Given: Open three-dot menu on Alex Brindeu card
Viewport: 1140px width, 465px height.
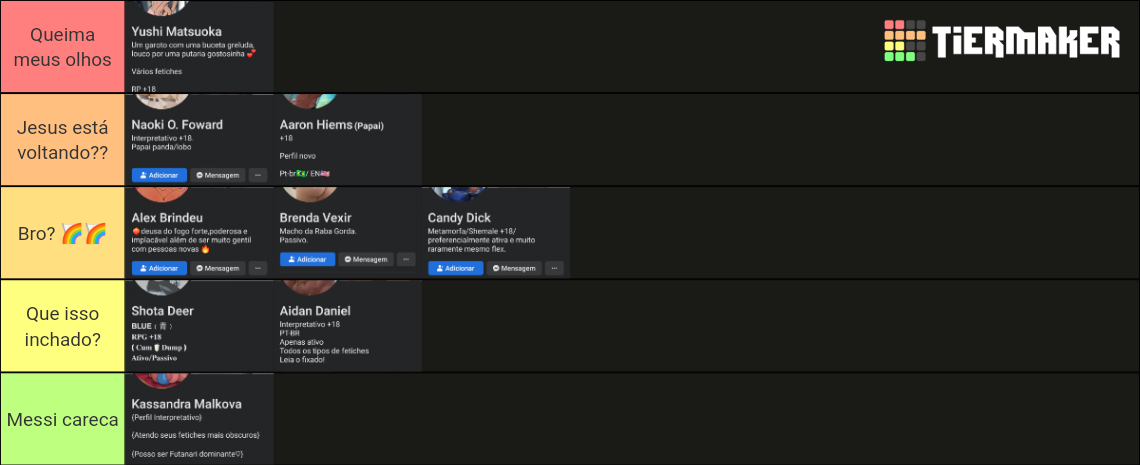Looking at the screenshot, I should point(258,268).
